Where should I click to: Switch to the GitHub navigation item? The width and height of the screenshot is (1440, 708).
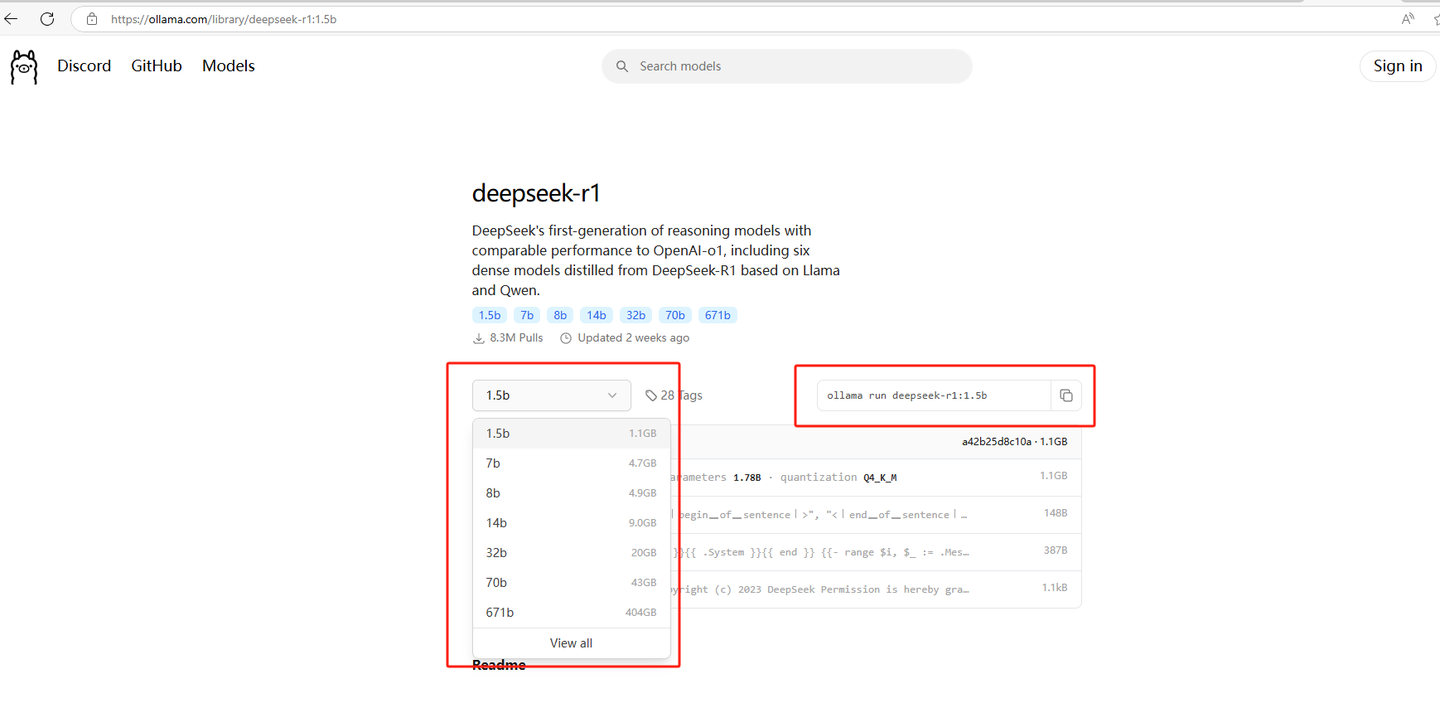[x=156, y=65]
